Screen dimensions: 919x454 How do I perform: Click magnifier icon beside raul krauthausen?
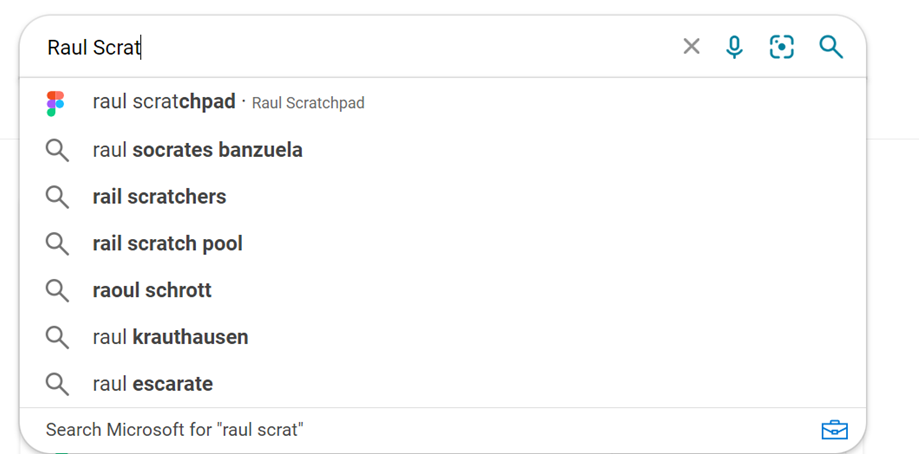coord(57,337)
